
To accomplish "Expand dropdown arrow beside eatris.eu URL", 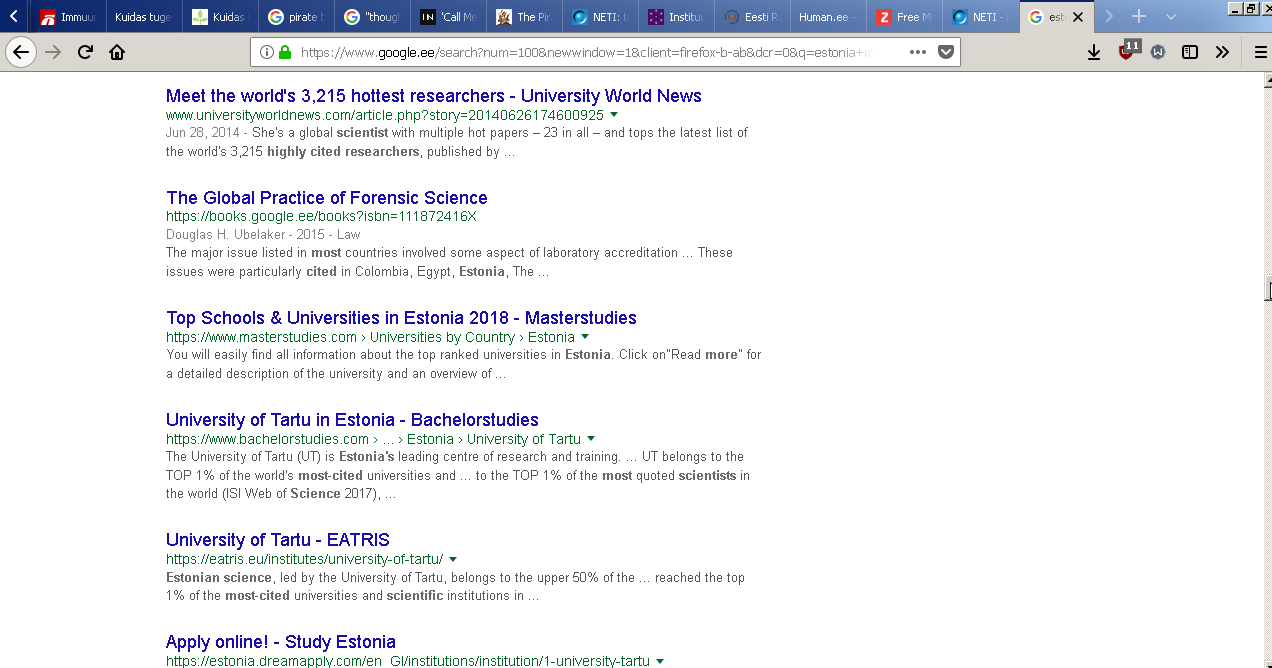I will 453,559.
